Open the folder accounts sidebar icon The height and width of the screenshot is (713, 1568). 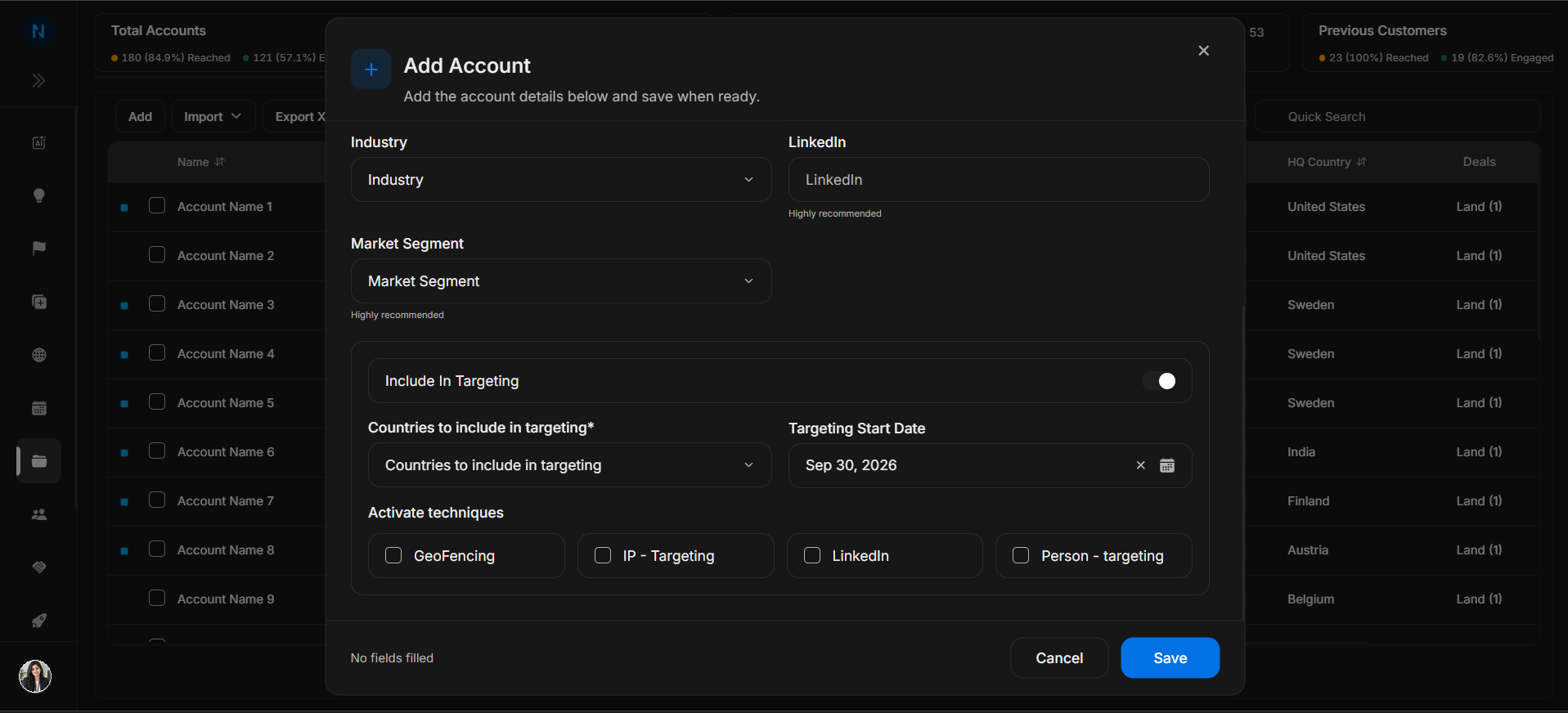coord(38,461)
